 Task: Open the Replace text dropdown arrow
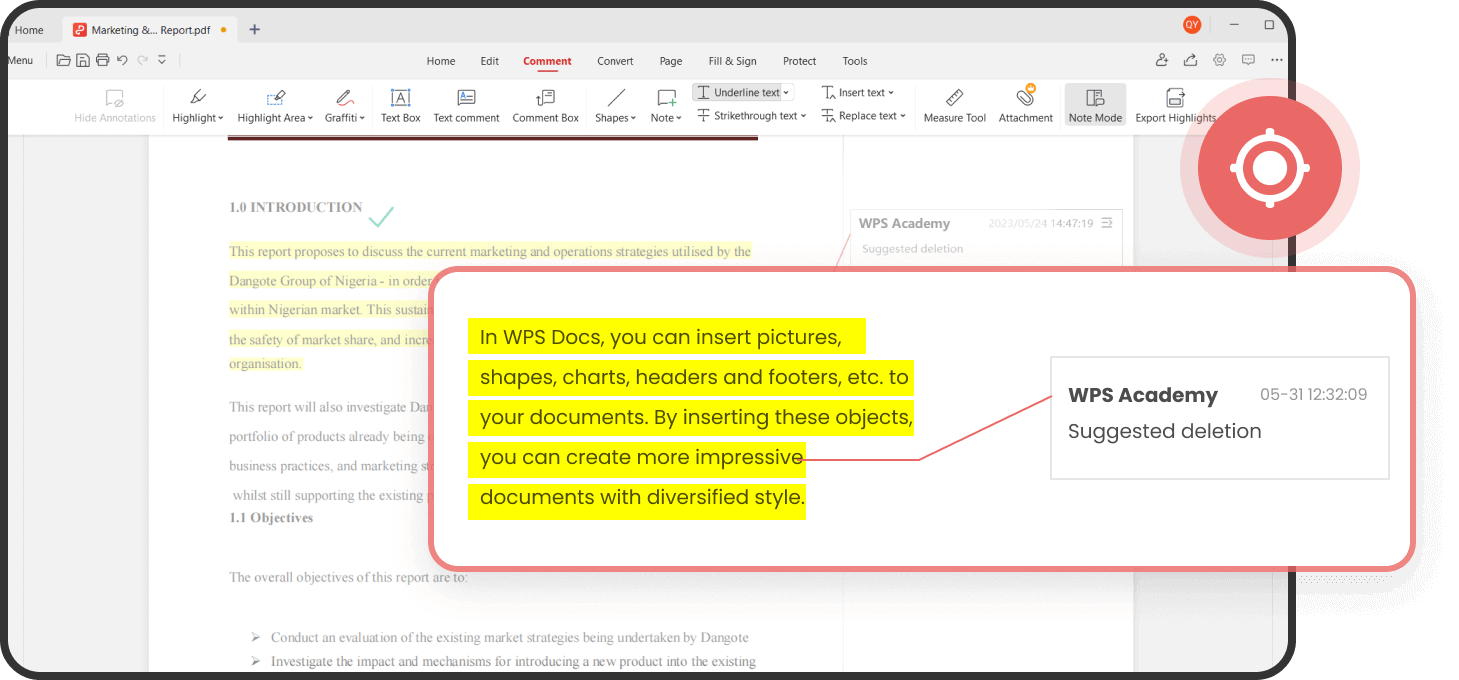(903, 117)
